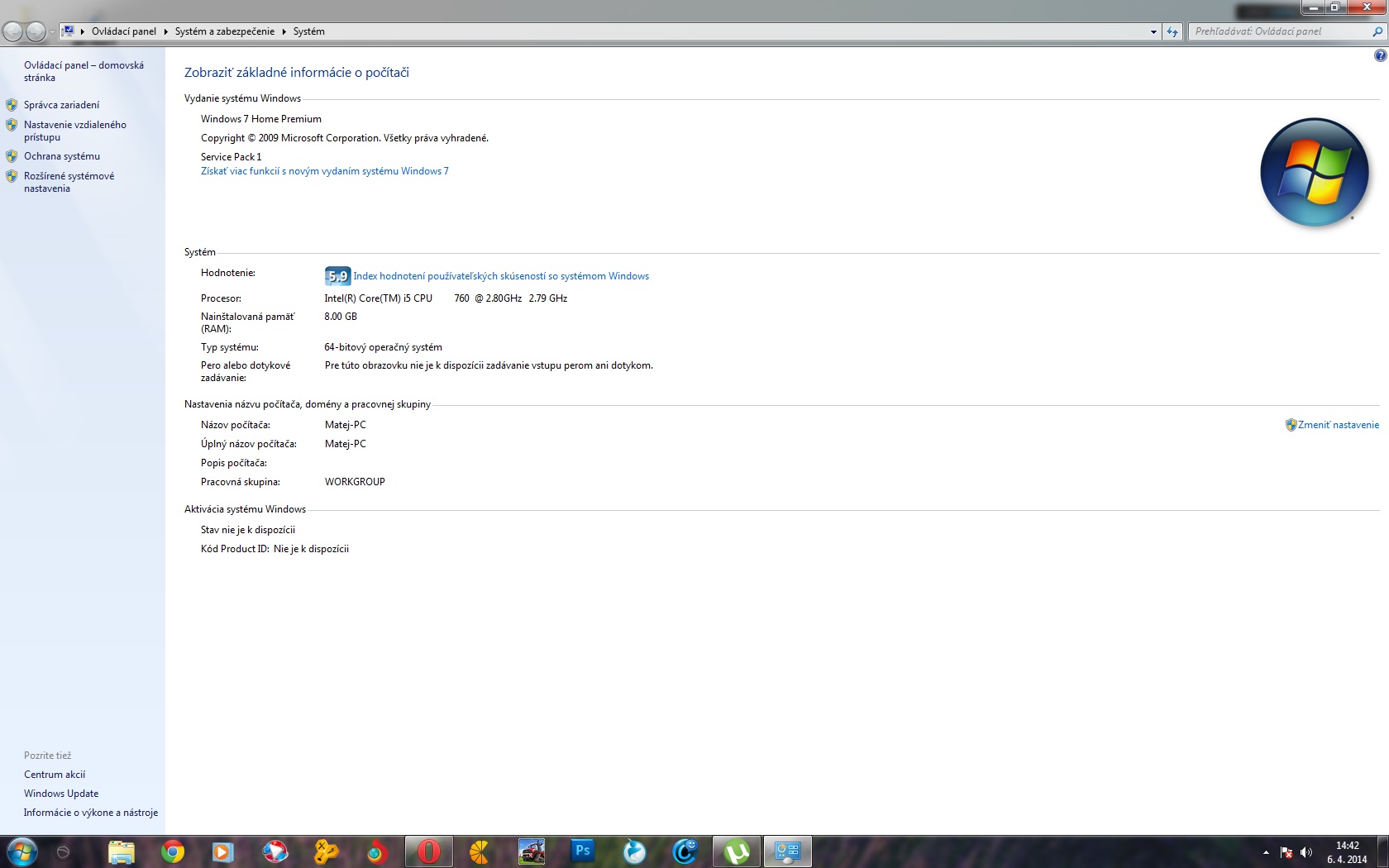Image resolution: width=1389 pixels, height=868 pixels.
Task: Open Windows Media Player taskbar icon
Action: click(x=223, y=851)
